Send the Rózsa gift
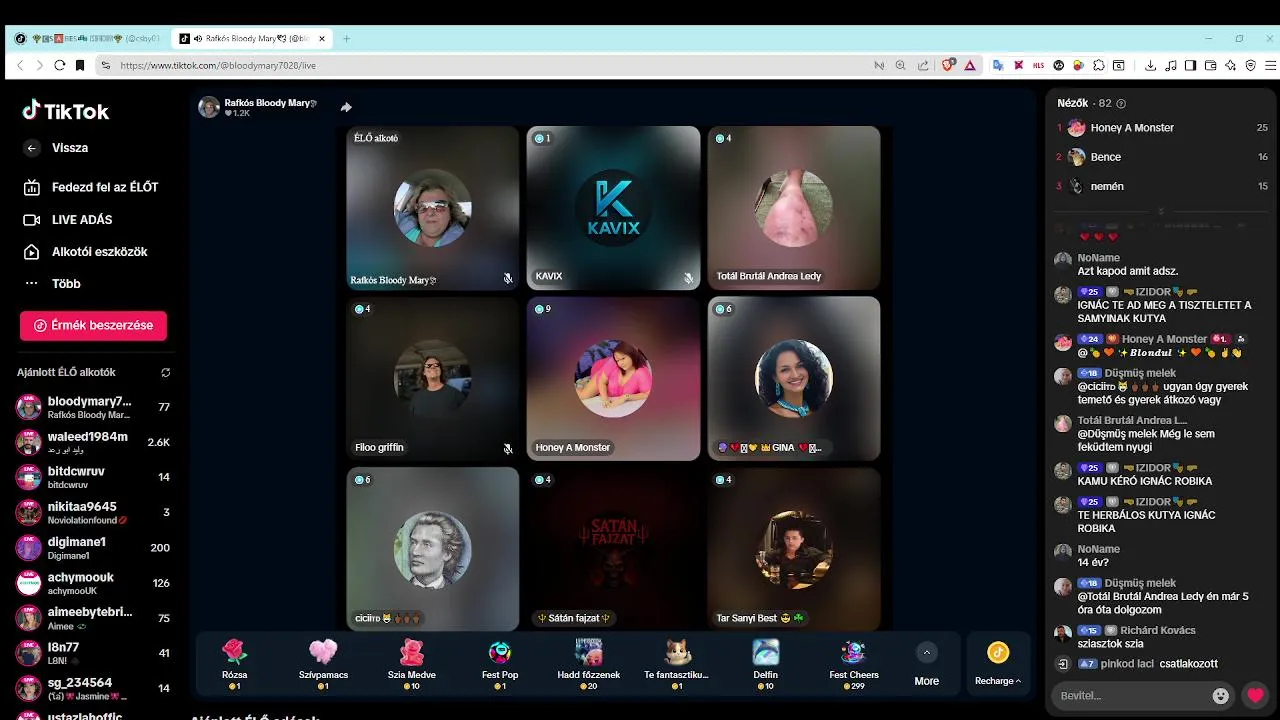 pos(234,665)
